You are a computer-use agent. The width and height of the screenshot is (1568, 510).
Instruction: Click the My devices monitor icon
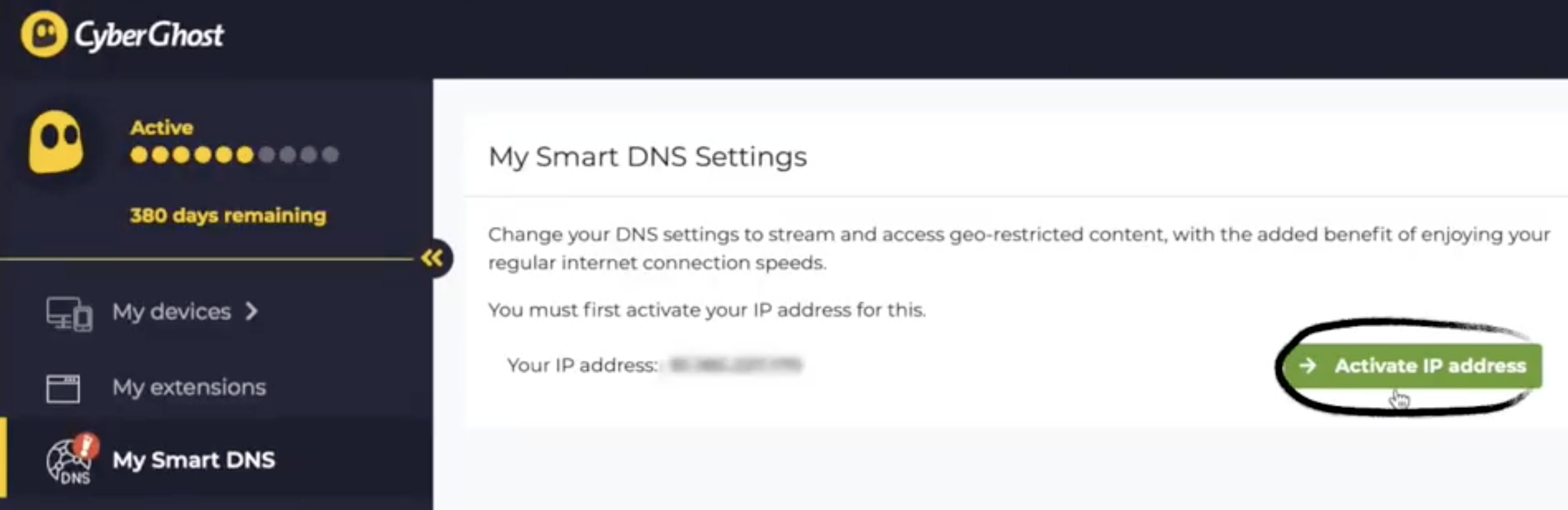tap(69, 313)
